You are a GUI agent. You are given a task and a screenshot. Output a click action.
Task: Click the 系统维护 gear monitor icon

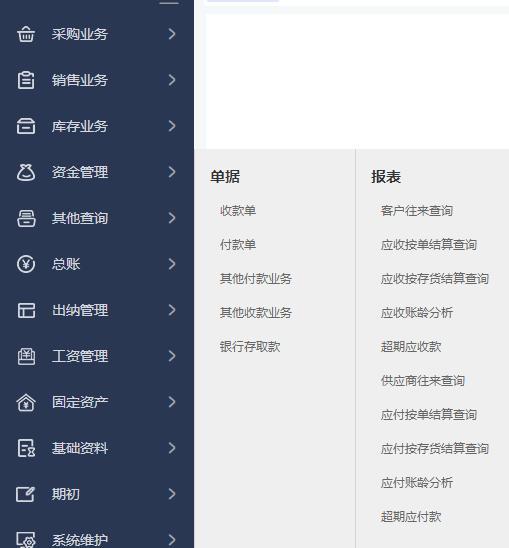coord(26,540)
